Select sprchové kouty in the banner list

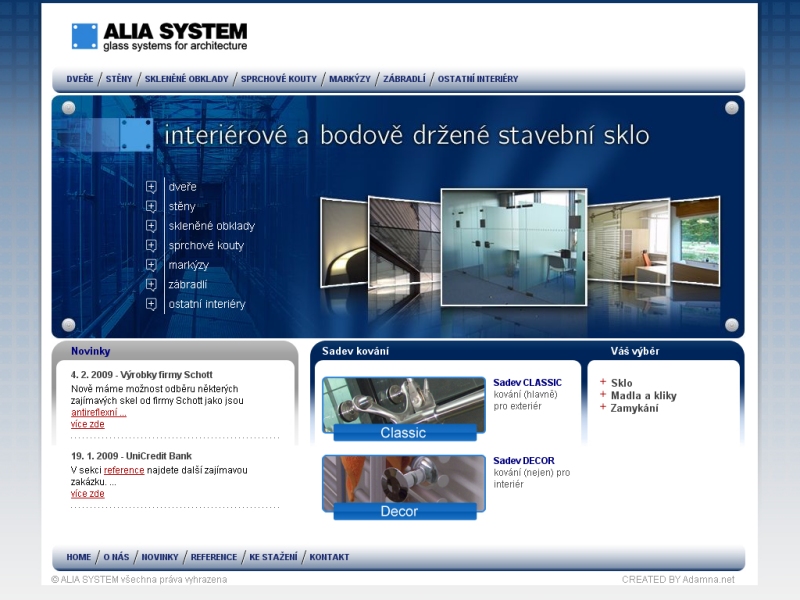206,245
